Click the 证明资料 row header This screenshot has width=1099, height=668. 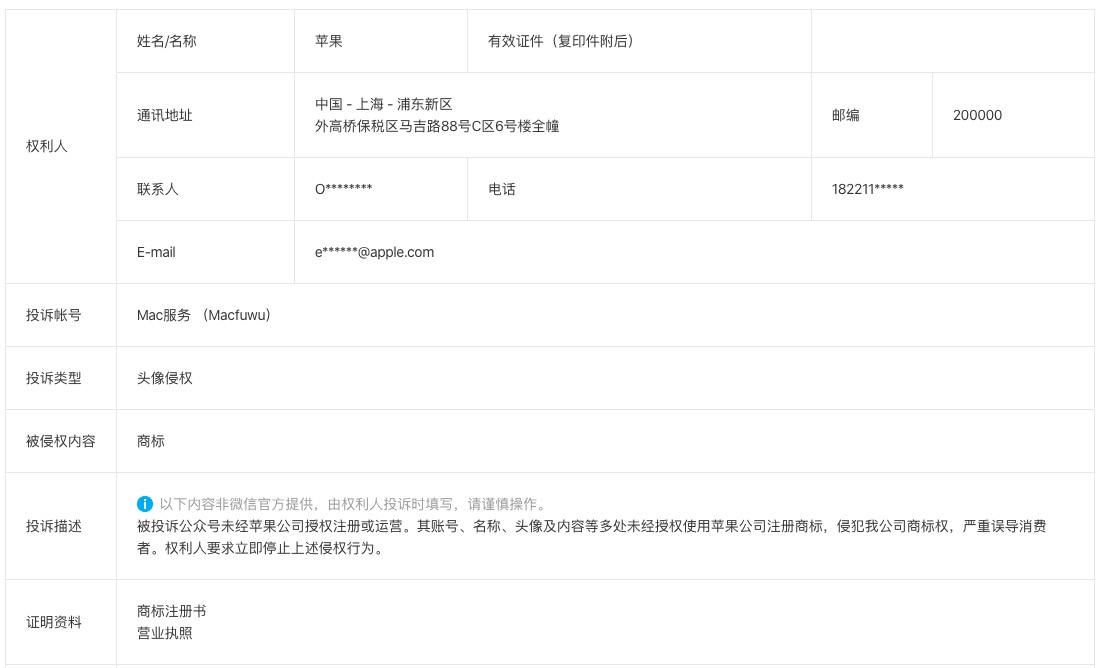pos(54,622)
